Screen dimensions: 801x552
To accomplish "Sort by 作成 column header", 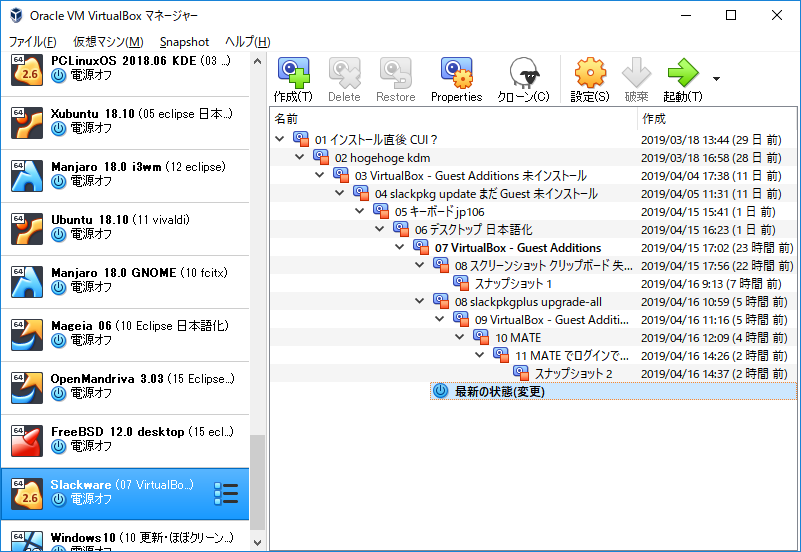I will pos(716,118).
